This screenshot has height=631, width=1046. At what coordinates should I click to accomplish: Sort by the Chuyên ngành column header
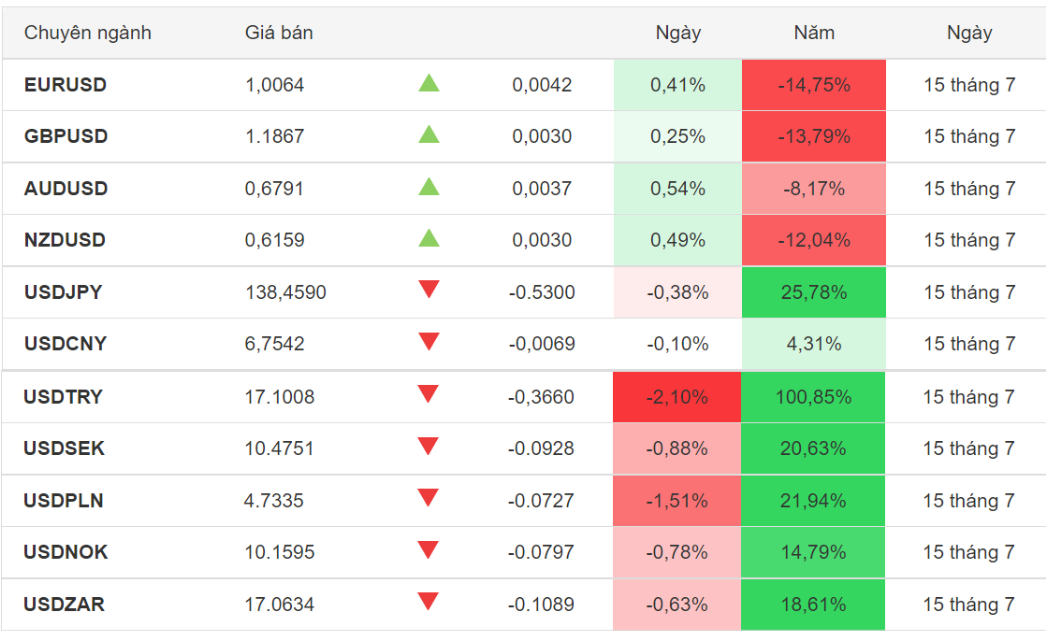(x=88, y=33)
